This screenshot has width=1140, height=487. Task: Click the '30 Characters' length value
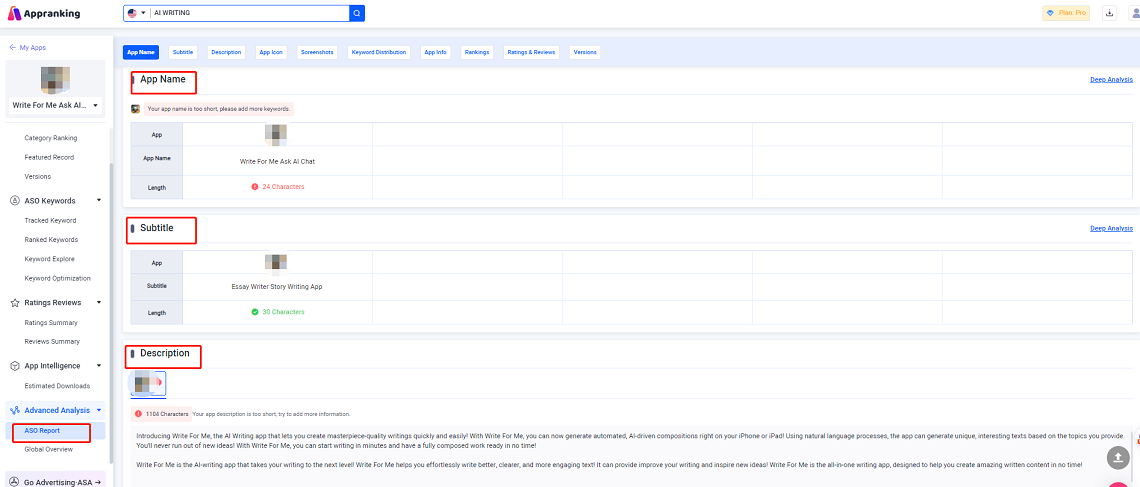pos(284,312)
